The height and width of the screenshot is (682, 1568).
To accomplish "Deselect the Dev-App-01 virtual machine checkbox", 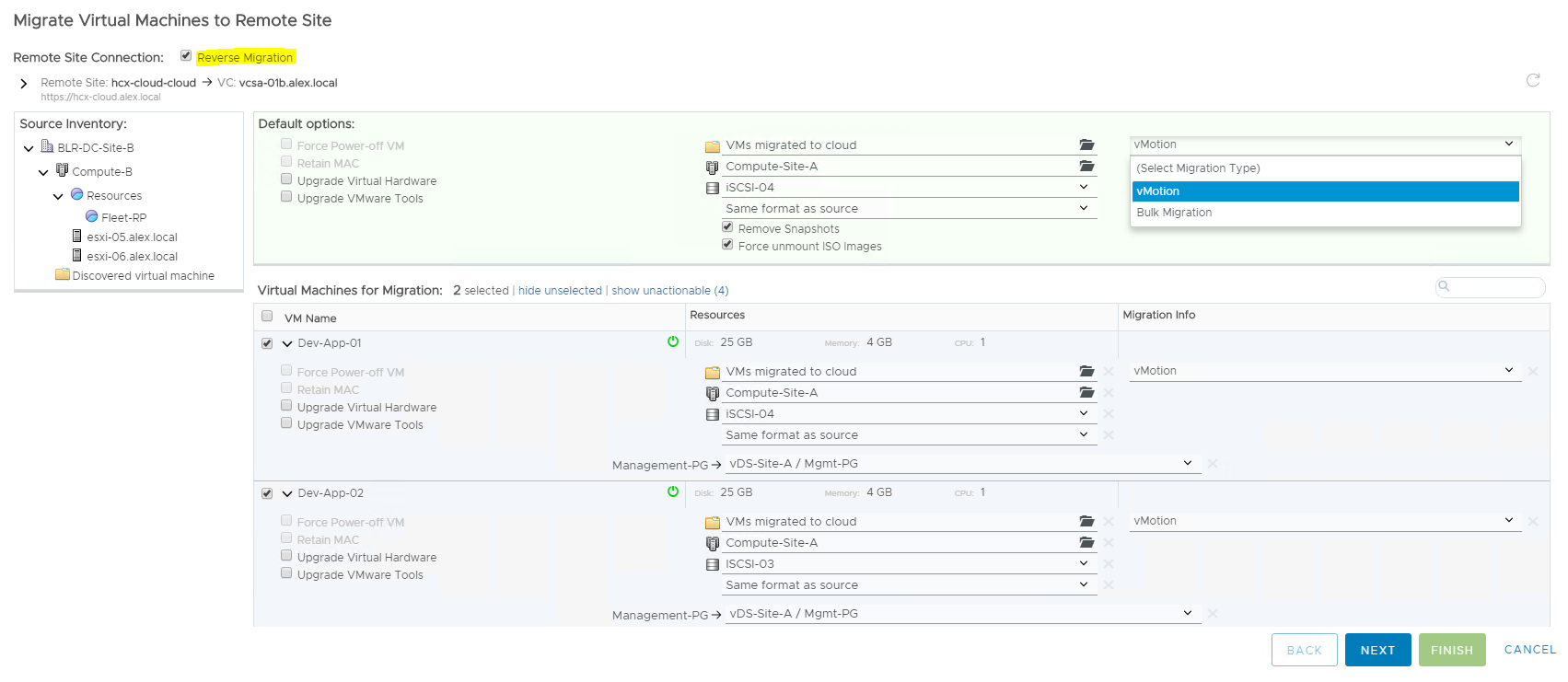I will click(267, 343).
